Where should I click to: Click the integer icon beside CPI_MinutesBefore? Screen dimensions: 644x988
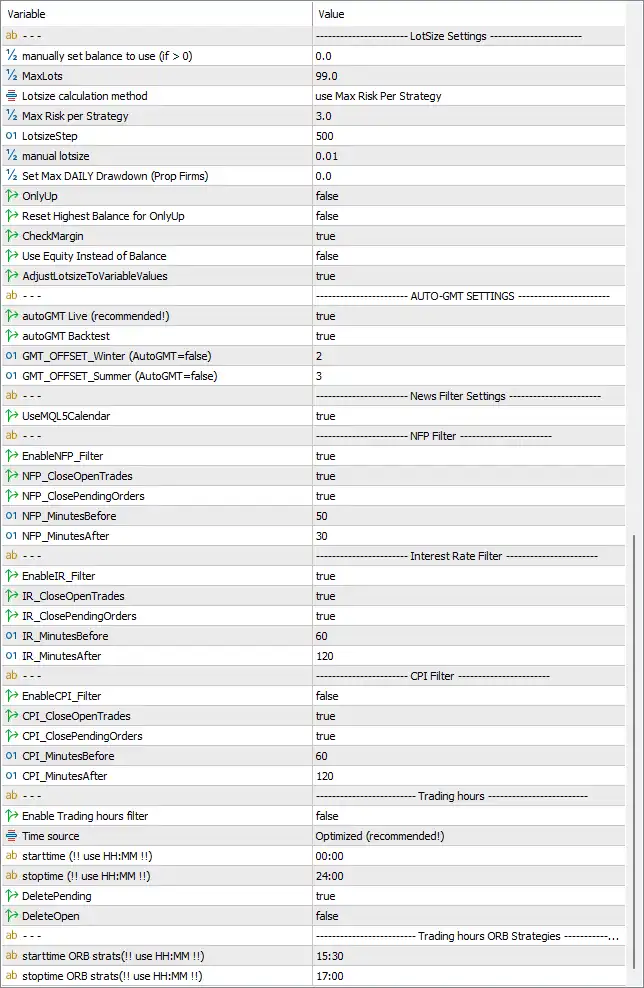[x=11, y=756]
